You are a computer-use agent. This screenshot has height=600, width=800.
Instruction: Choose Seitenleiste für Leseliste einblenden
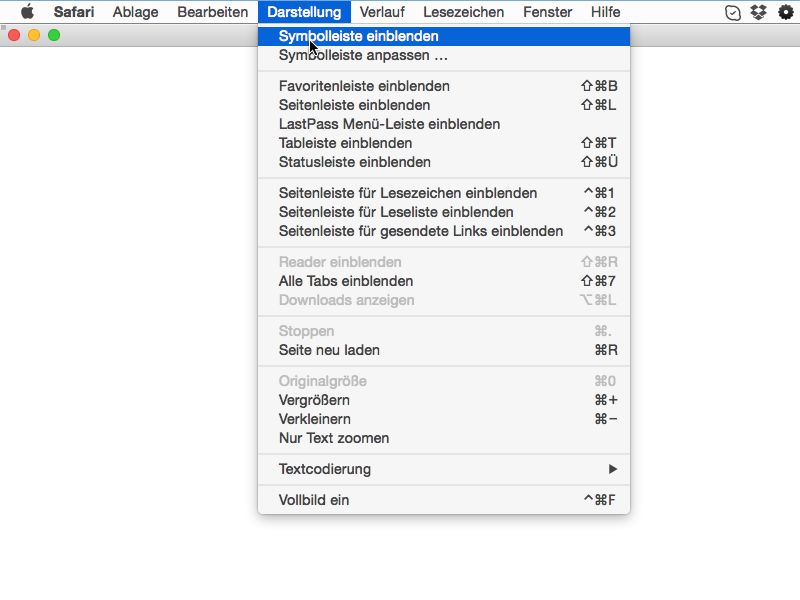(444, 212)
